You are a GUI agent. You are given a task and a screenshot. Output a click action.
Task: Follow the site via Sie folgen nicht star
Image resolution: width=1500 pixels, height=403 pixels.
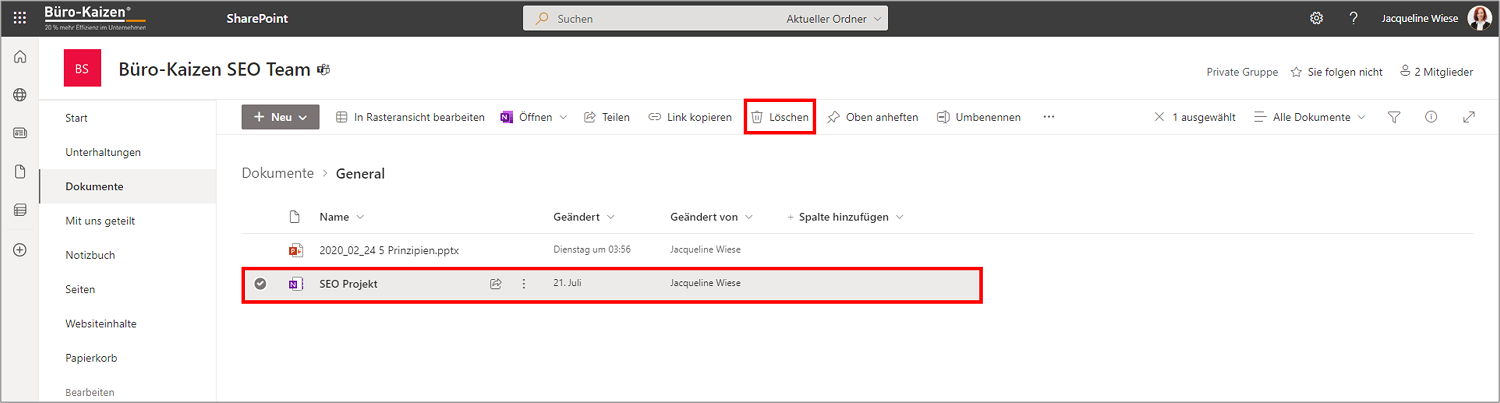[x=1337, y=72]
